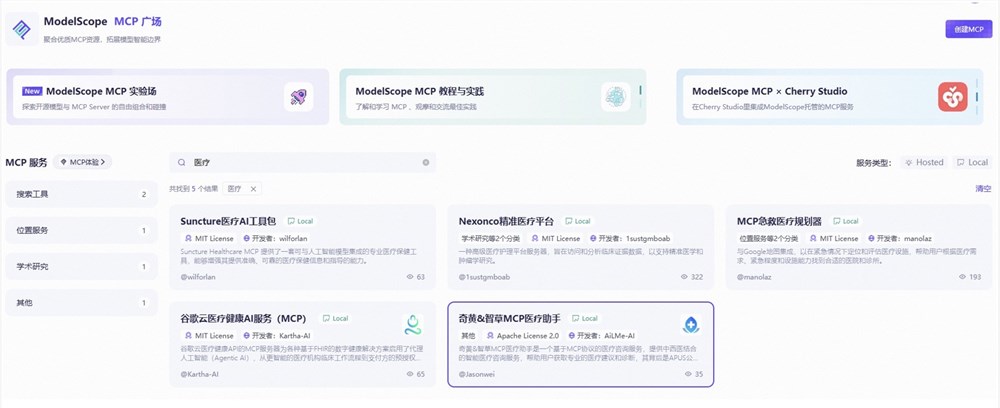
Task: Click the eye icon showing 322 views
Action: [684, 277]
